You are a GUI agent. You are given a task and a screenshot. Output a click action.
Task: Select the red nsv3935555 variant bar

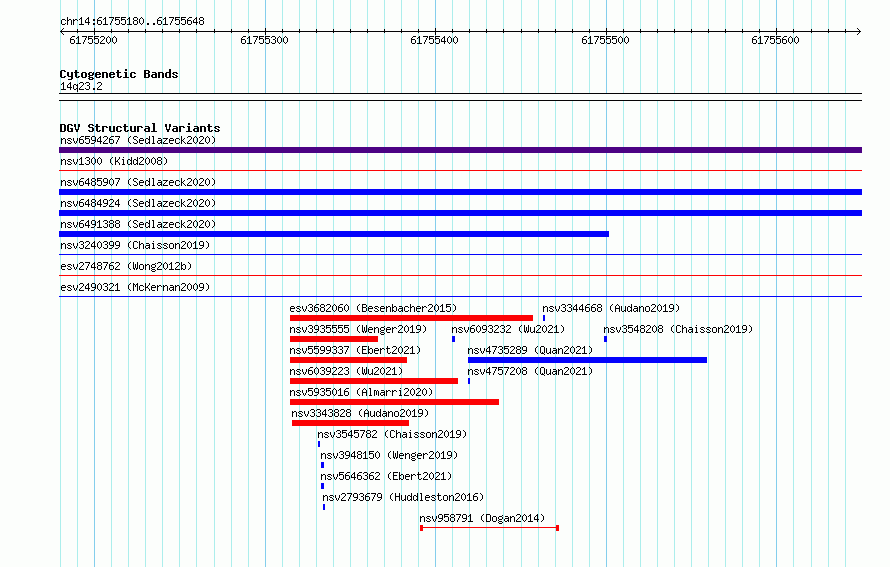(334, 339)
